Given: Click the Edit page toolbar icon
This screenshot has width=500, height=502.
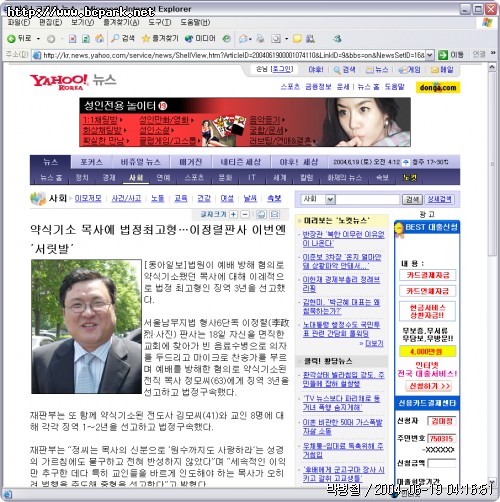Looking at the screenshot, I should pyautogui.click(x=276, y=39).
